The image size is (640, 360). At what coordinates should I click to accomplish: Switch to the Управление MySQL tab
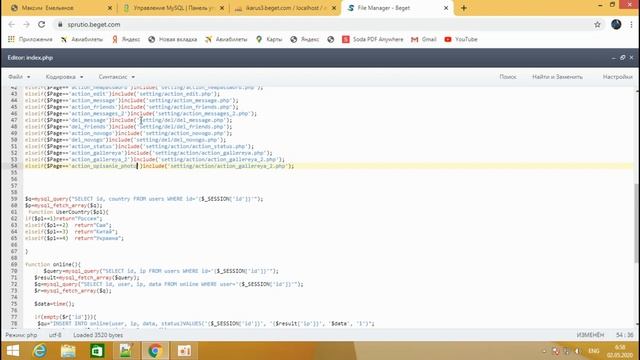click(x=173, y=8)
